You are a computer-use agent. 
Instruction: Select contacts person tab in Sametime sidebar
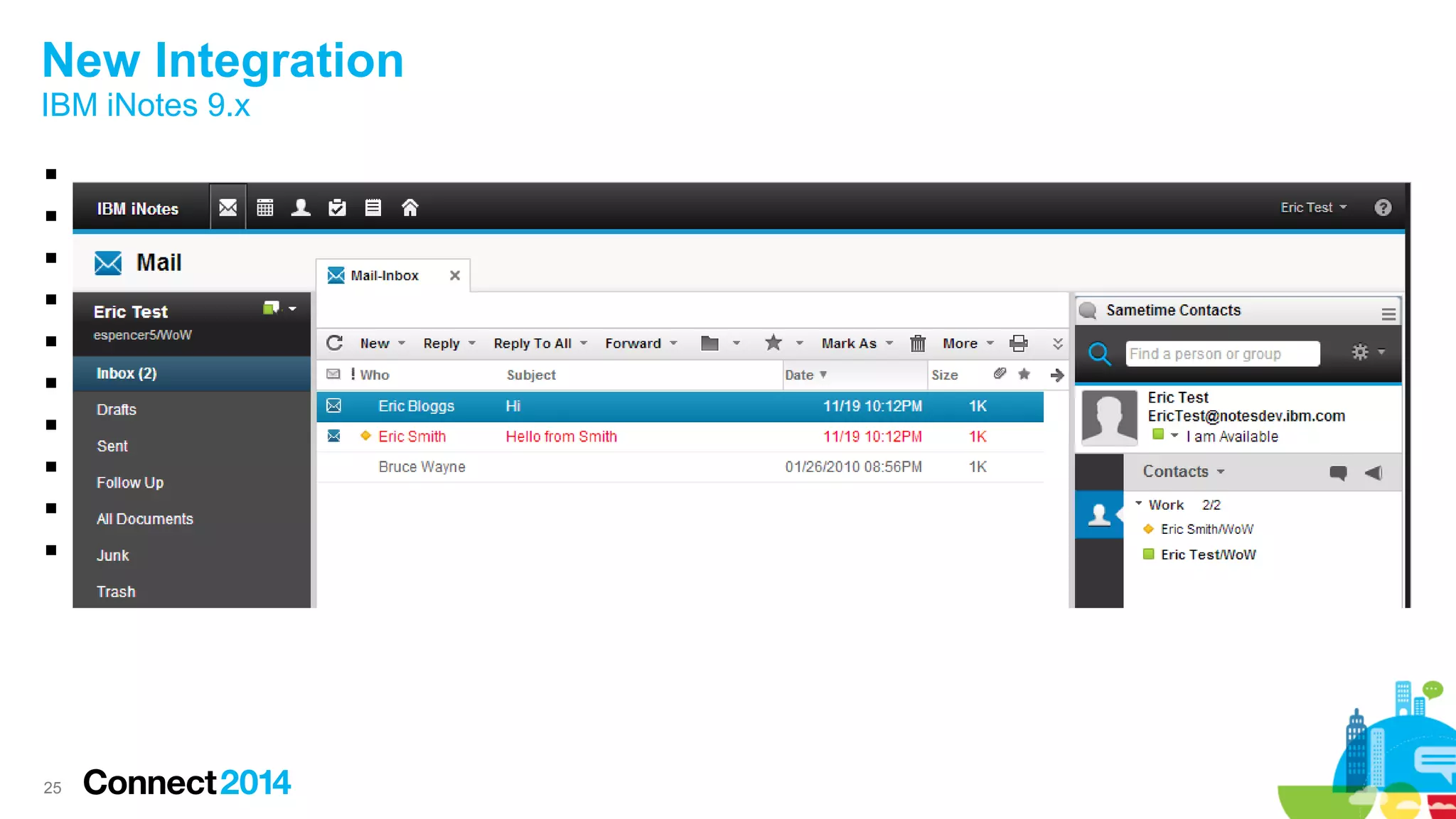pyautogui.click(x=1099, y=514)
